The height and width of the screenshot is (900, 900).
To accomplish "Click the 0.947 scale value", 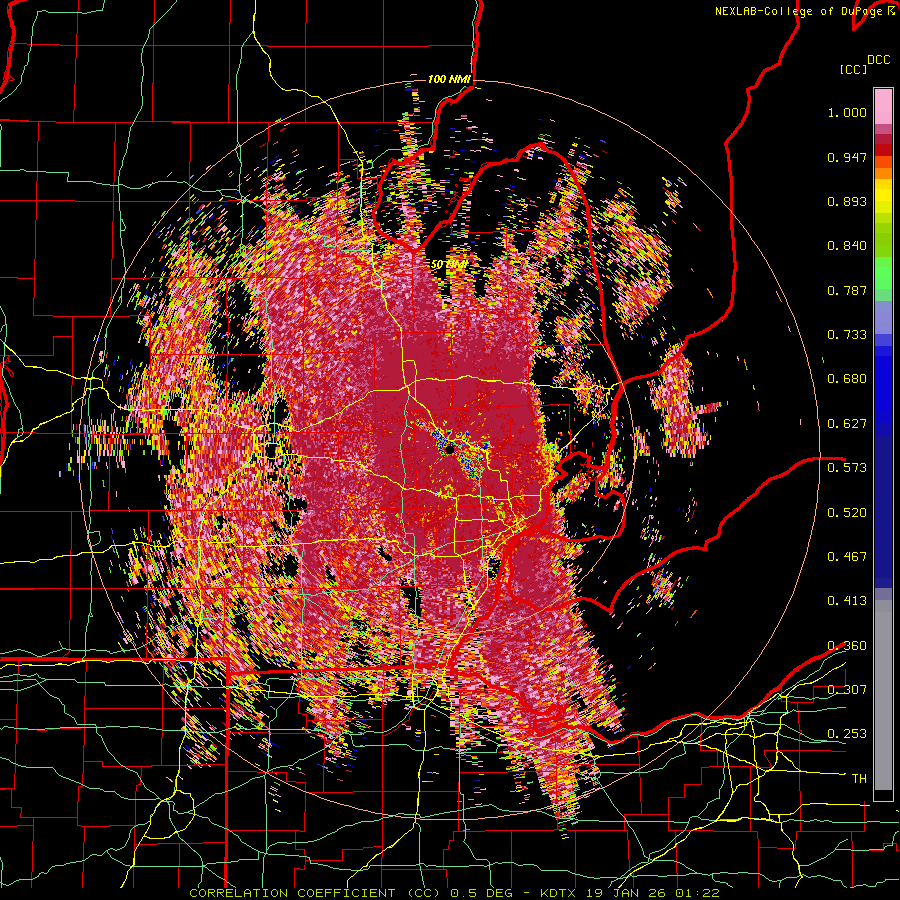I will pyautogui.click(x=847, y=157).
